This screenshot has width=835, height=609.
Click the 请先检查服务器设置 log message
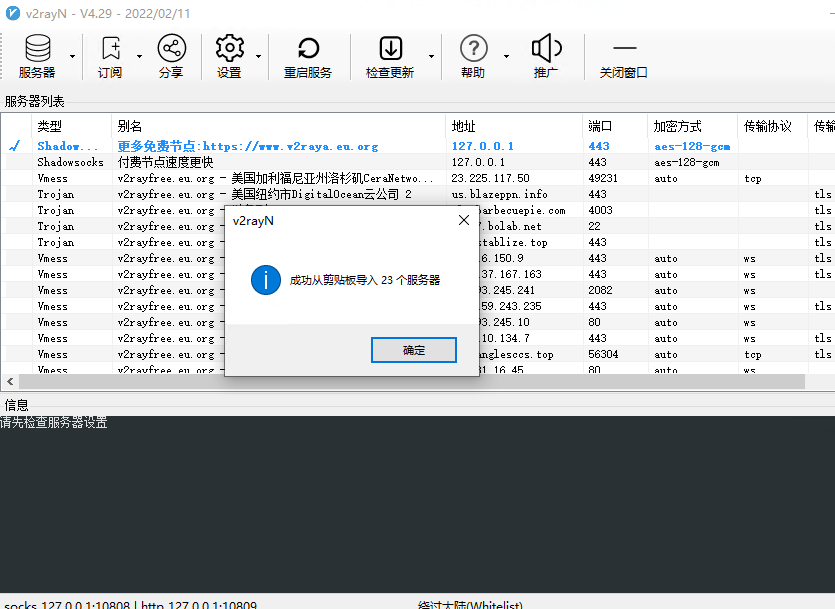click(x=54, y=423)
